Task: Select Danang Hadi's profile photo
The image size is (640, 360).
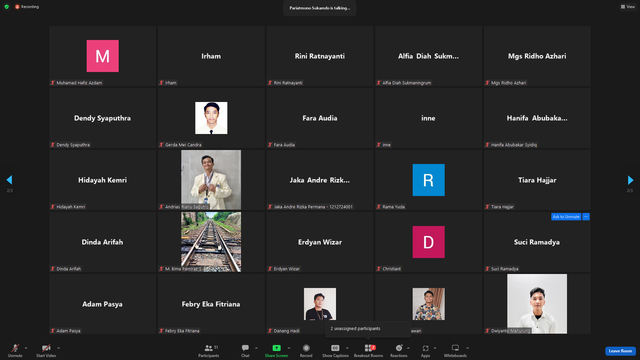Action: click(320, 304)
